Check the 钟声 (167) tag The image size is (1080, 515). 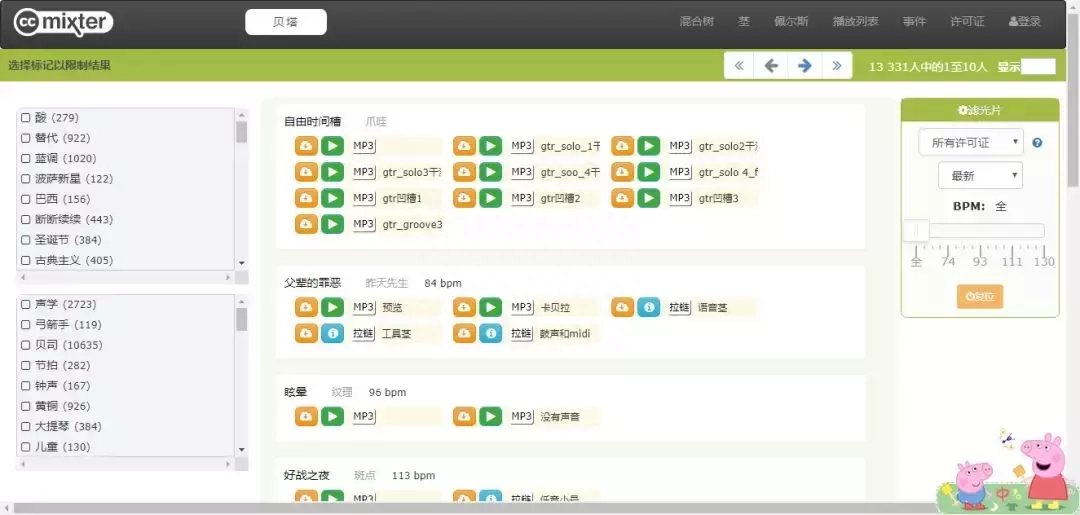[25, 386]
